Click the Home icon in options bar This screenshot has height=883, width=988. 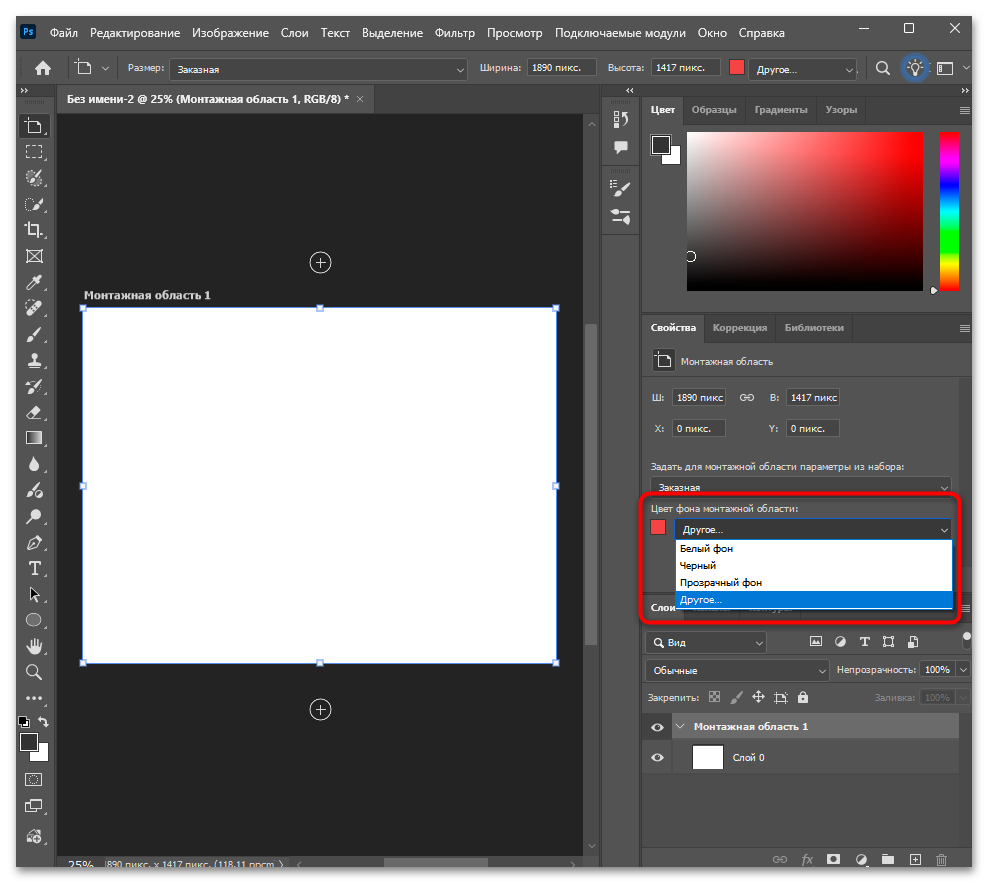pos(43,68)
